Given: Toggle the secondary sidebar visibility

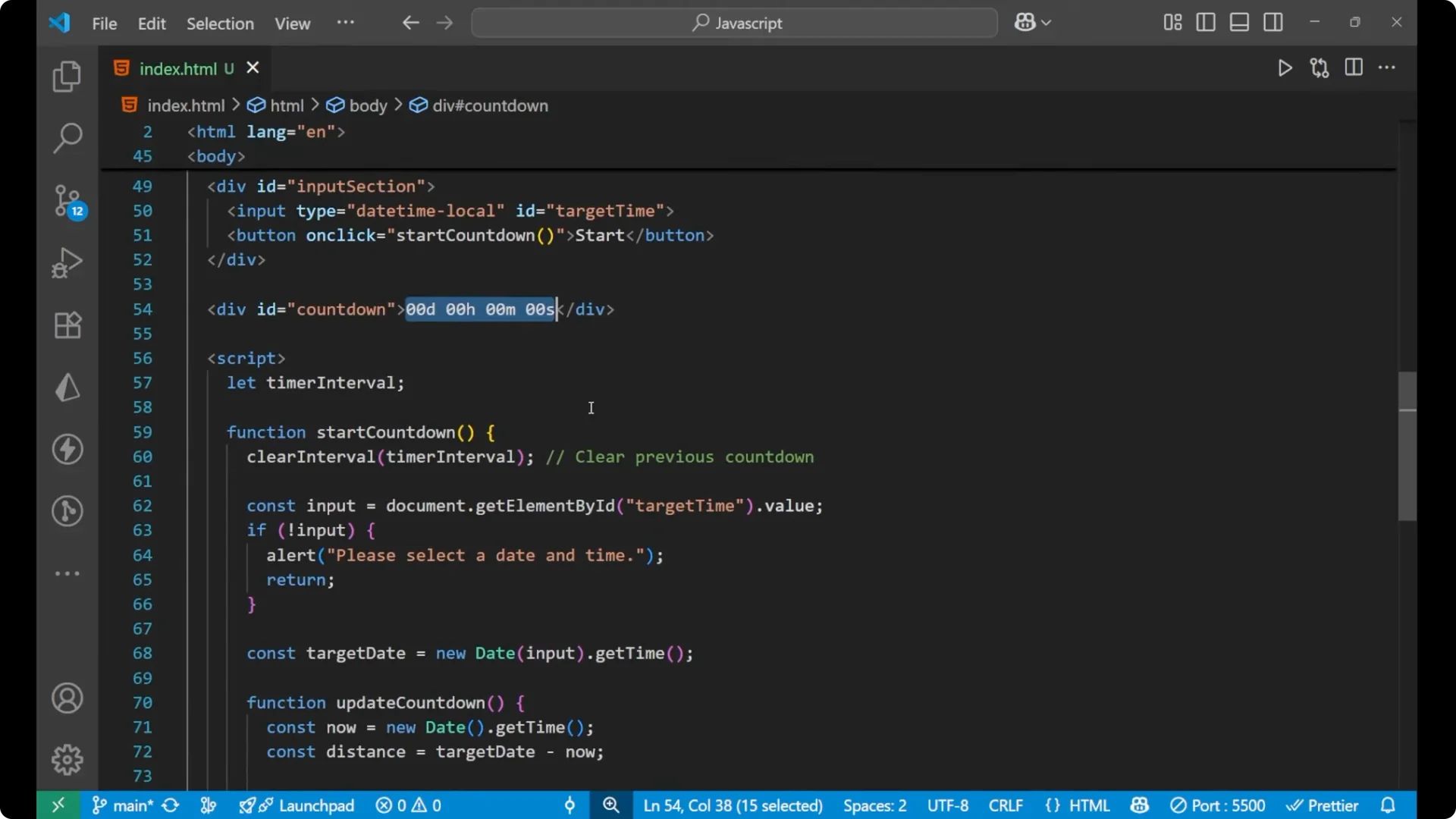Looking at the screenshot, I should tap(1273, 22).
